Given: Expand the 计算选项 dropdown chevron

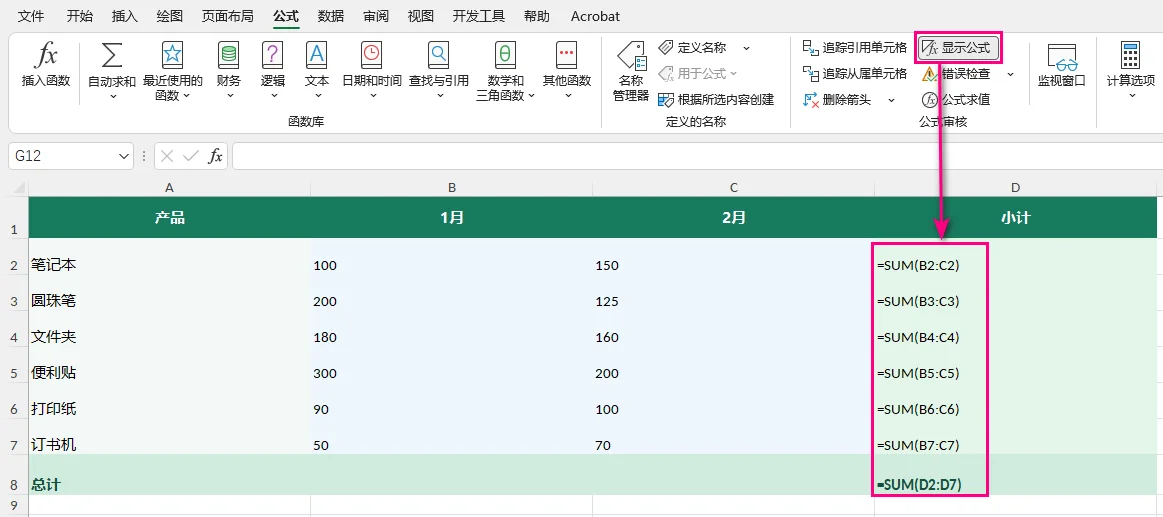Looking at the screenshot, I should [1131, 96].
